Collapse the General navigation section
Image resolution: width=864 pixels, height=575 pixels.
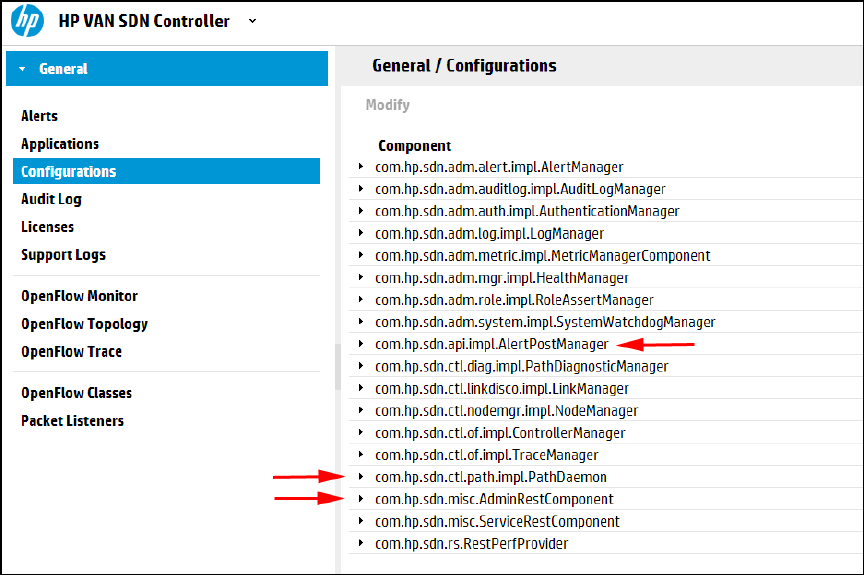click(22, 69)
